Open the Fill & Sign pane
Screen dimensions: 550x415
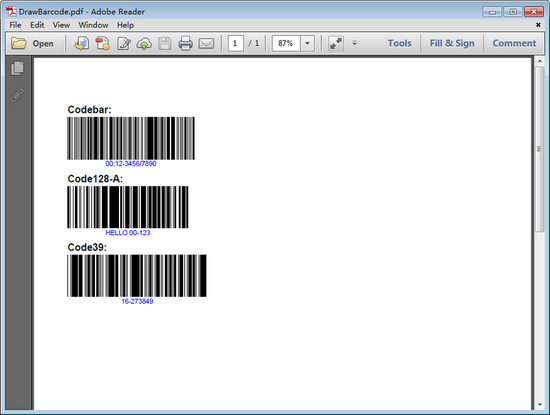click(452, 43)
